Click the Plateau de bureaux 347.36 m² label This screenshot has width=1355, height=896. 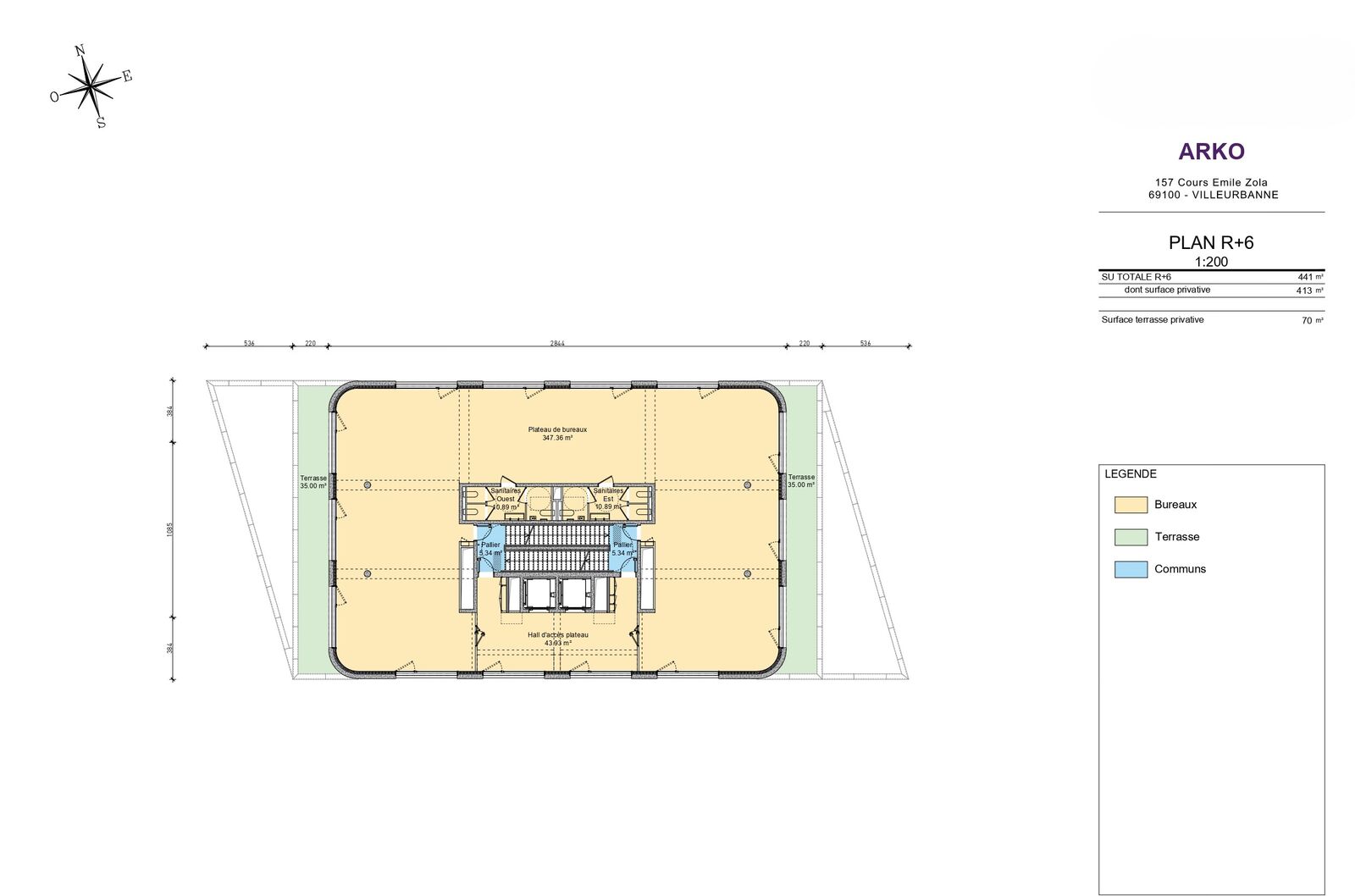[x=557, y=434]
